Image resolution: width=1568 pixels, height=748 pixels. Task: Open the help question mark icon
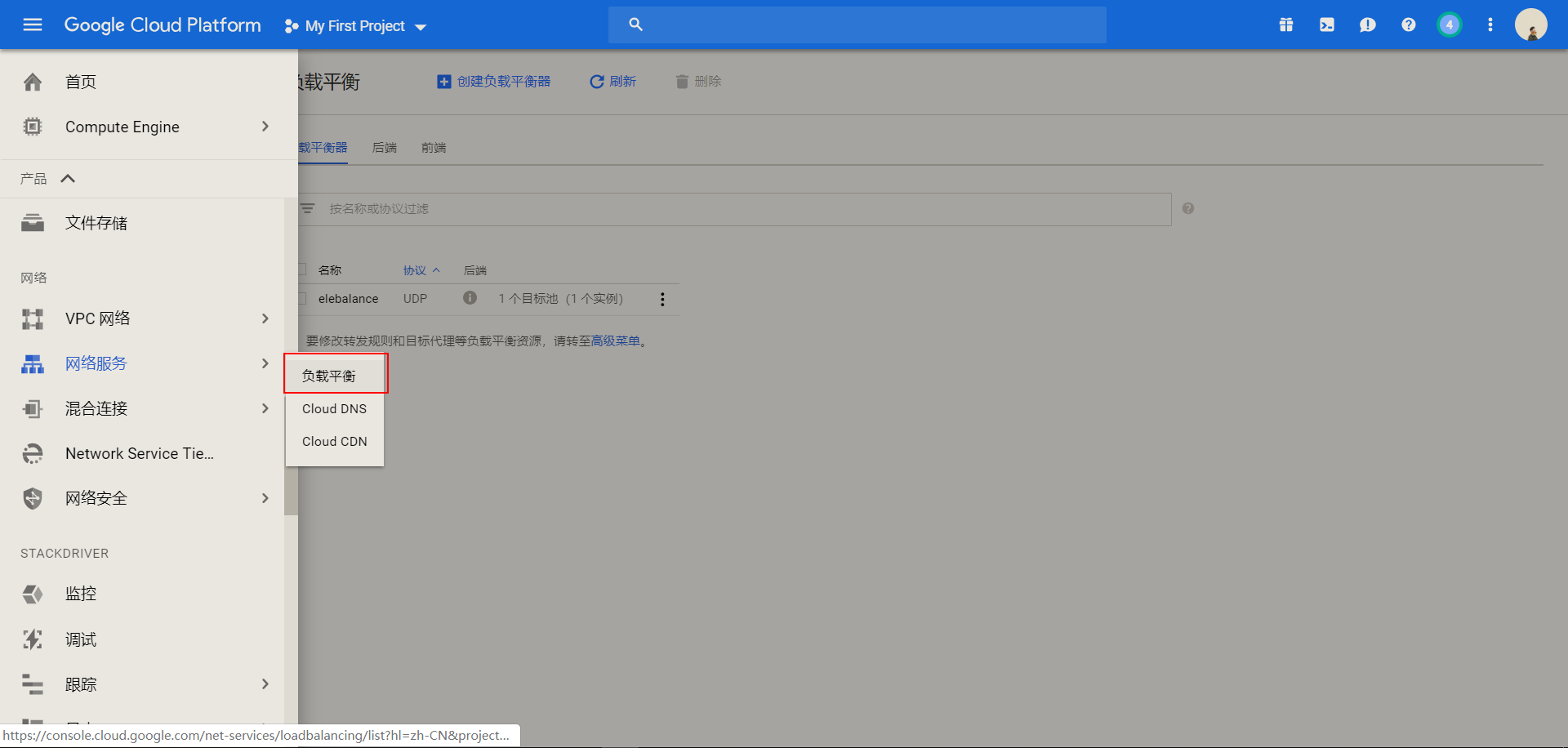[1409, 24]
